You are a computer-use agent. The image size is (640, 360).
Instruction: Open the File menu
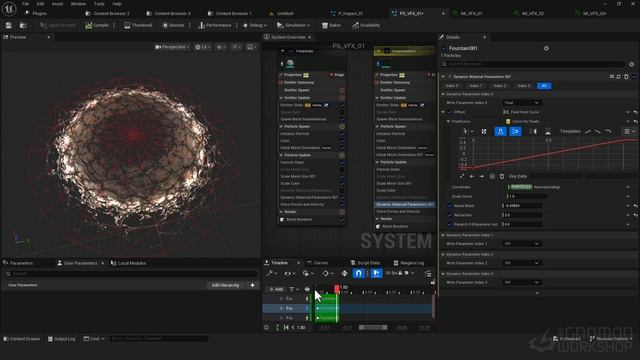(25, 4)
